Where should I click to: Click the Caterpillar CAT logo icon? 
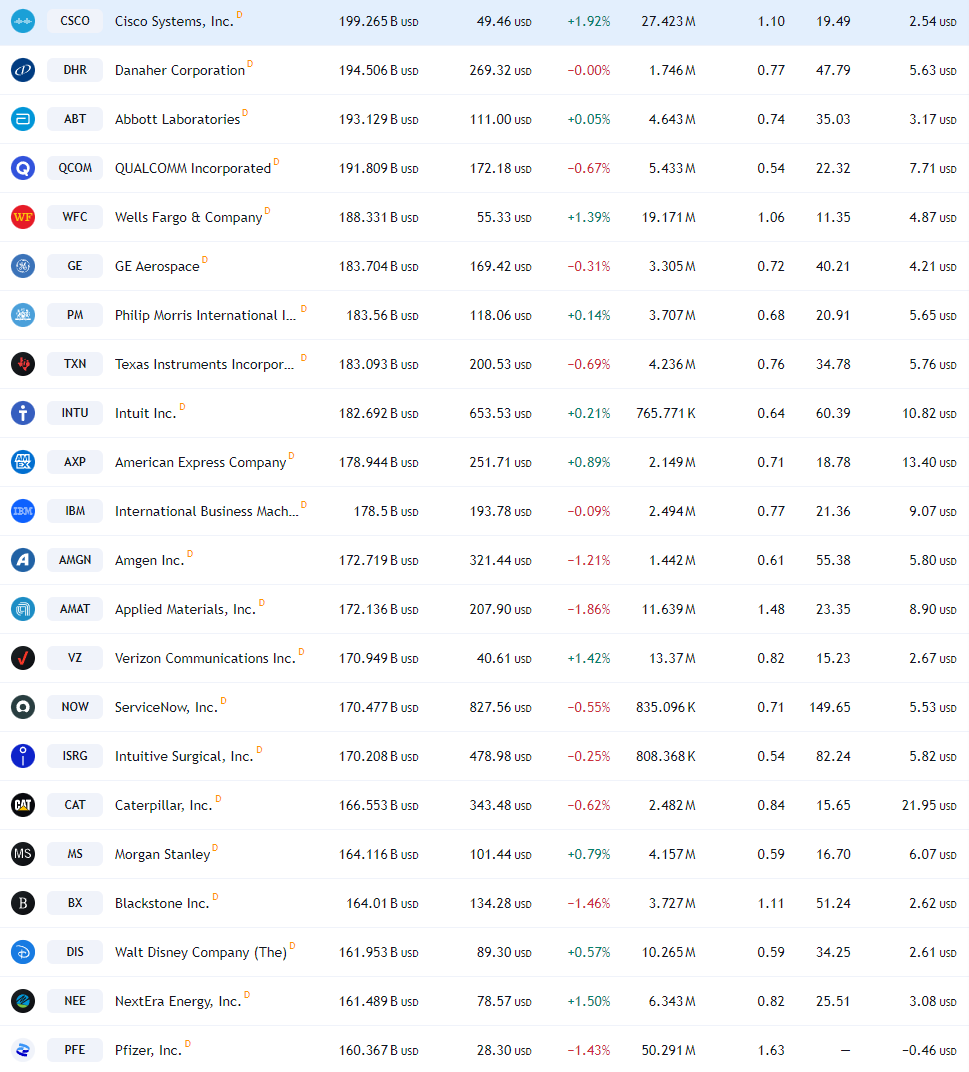point(23,805)
